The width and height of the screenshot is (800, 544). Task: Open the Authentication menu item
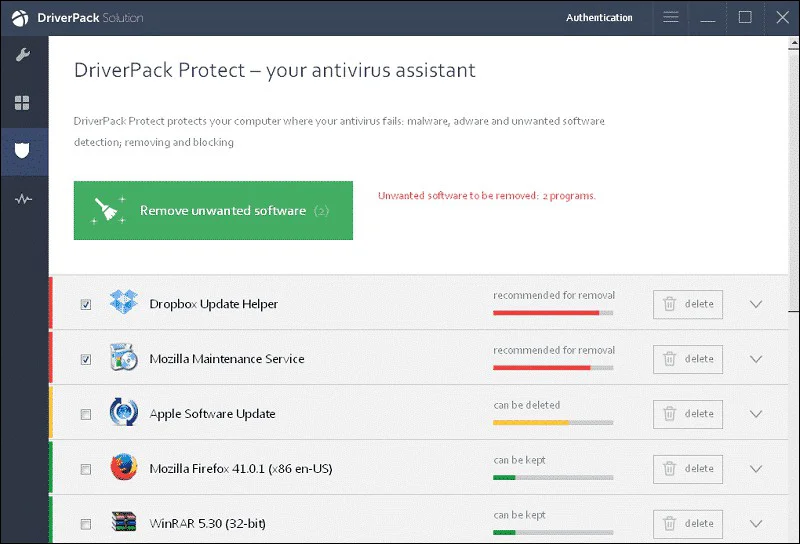(x=599, y=18)
